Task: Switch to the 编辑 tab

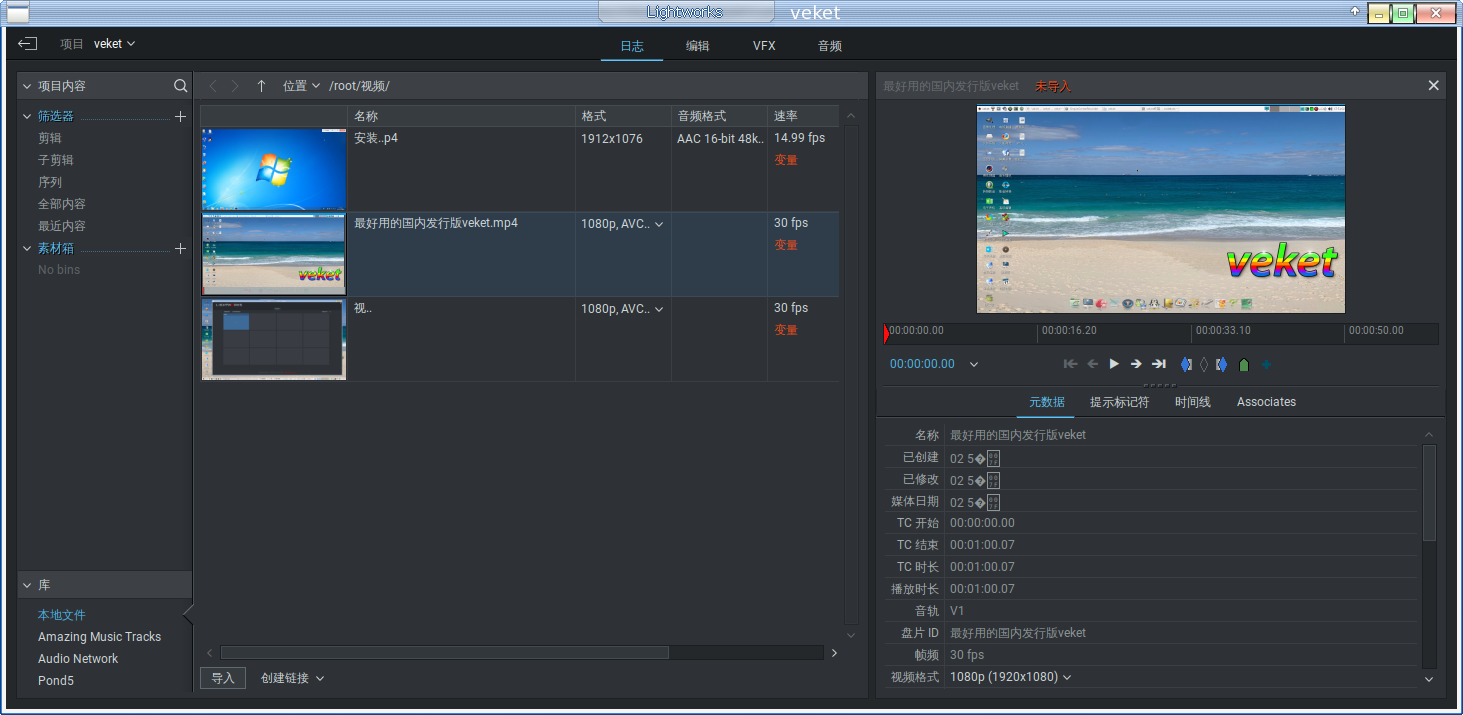Action: (x=698, y=46)
